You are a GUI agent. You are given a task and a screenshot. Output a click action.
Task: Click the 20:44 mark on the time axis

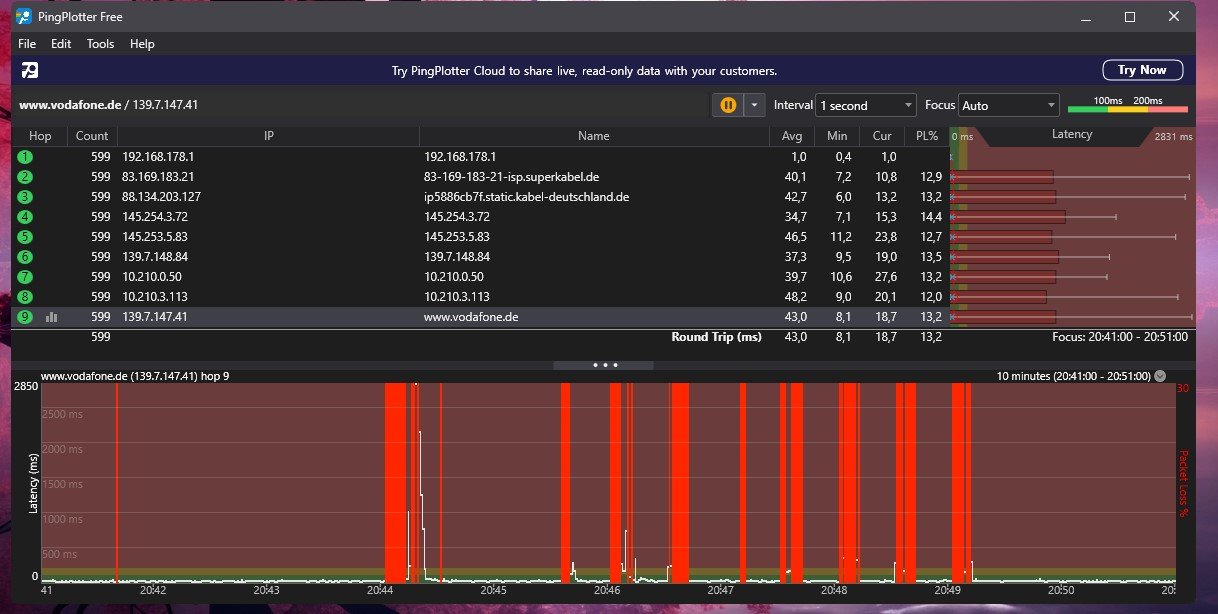[x=380, y=590]
